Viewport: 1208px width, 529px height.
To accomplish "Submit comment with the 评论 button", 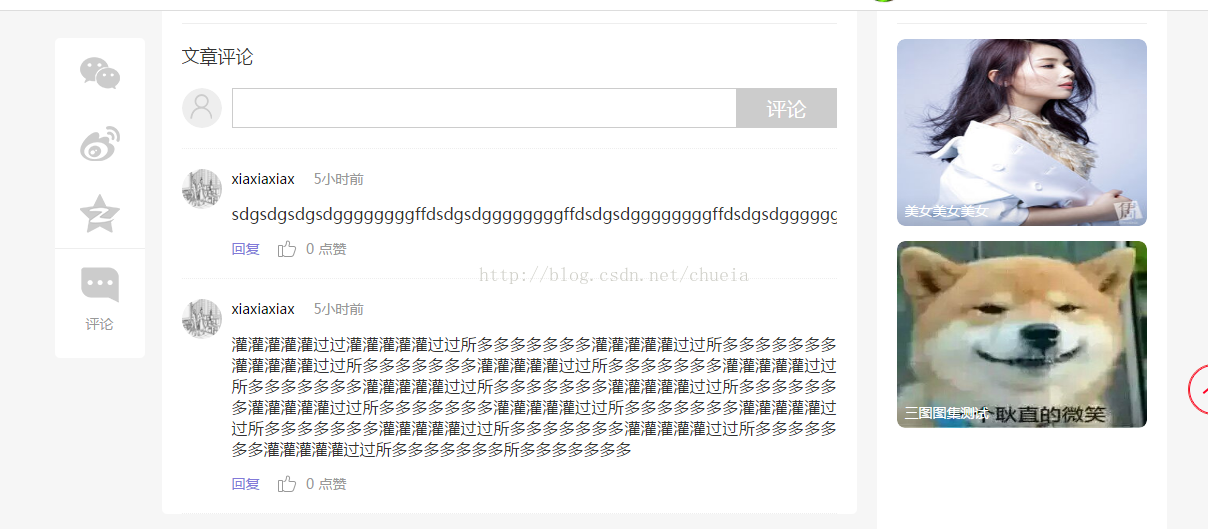I will coord(786,108).
